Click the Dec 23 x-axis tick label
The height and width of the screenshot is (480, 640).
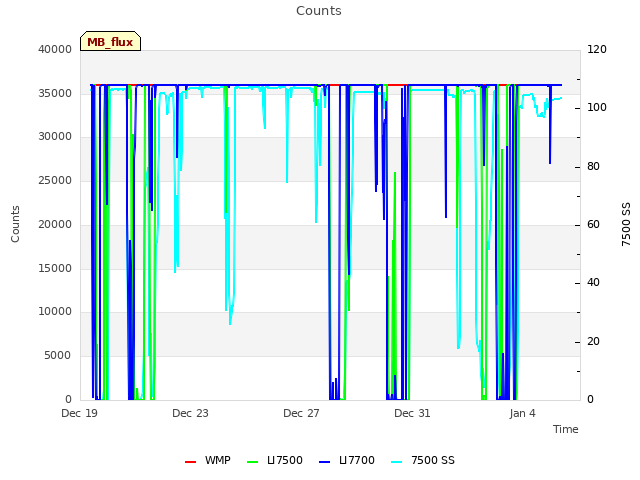pos(190,413)
